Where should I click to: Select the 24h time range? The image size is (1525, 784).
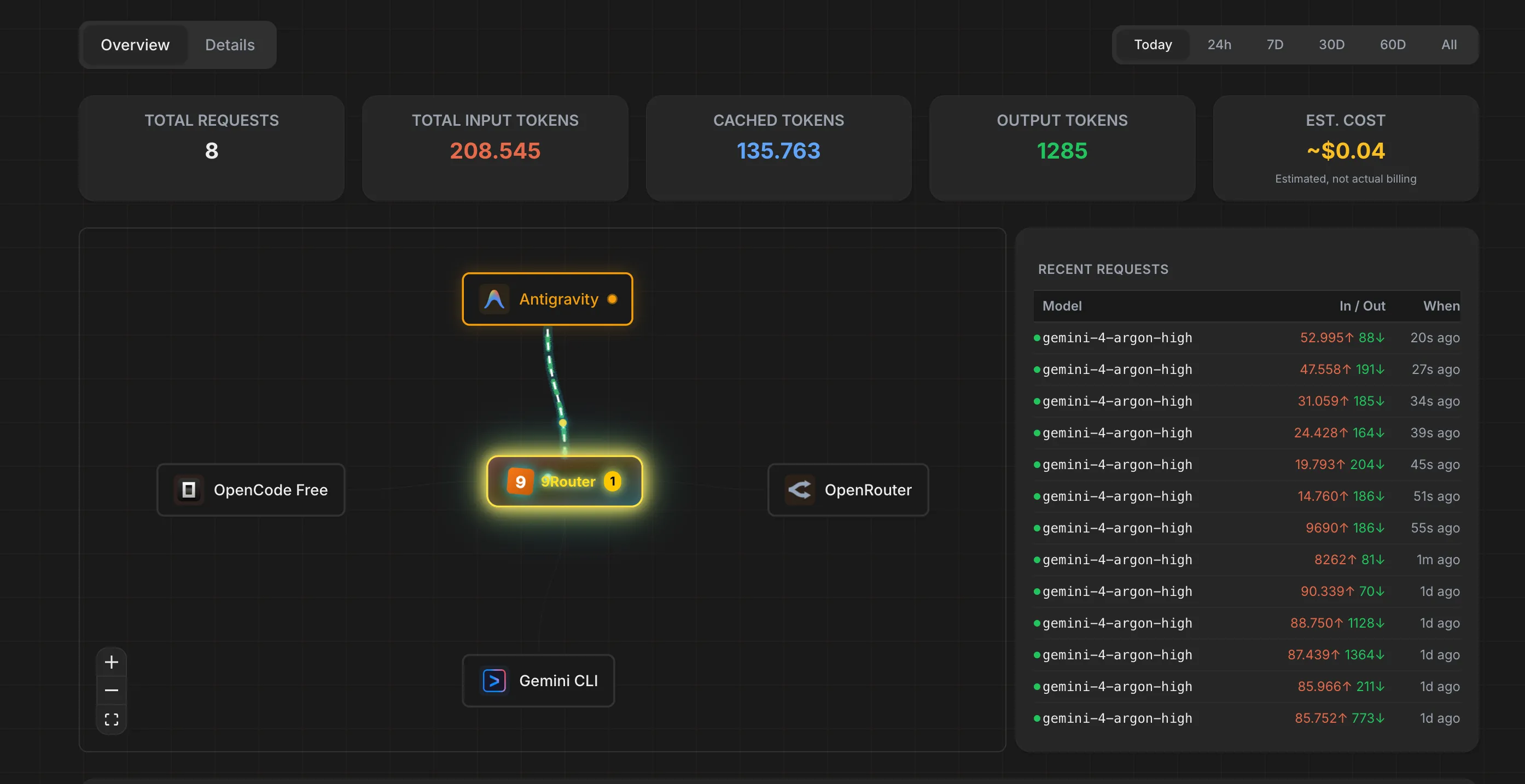coord(1219,44)
